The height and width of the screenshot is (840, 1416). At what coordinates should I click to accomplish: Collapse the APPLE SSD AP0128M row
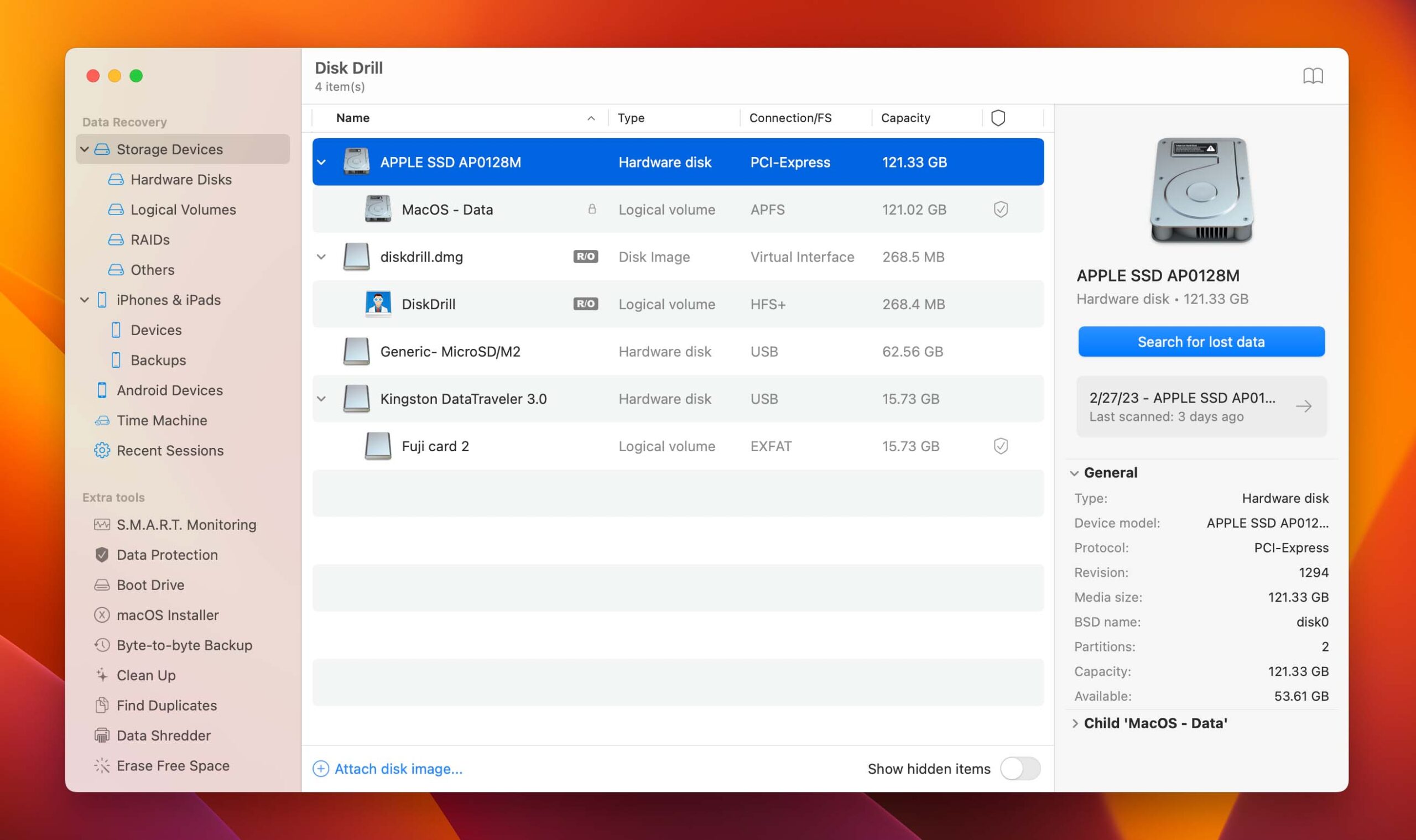coord(321,163)
